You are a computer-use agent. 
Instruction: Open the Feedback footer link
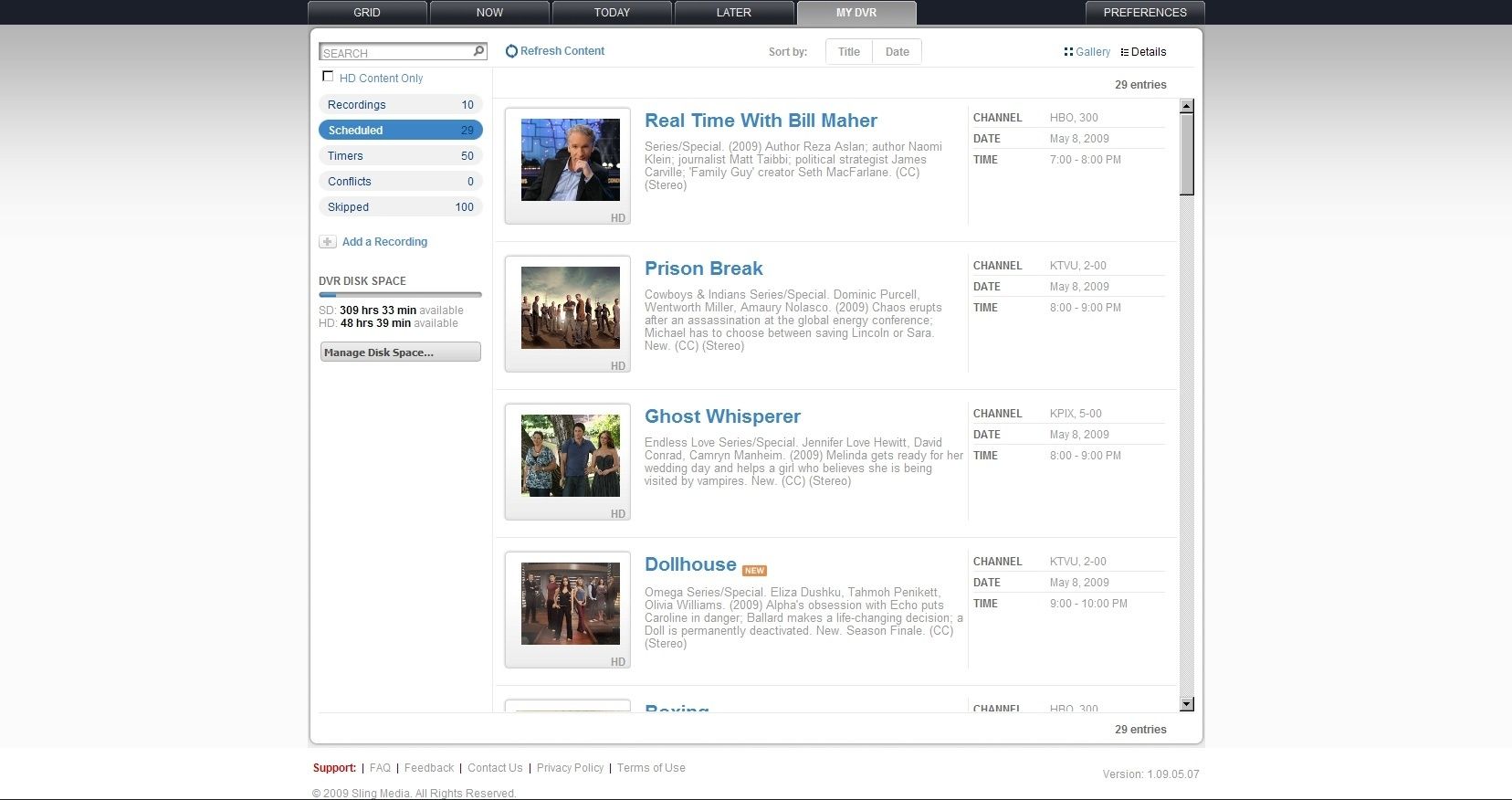pyautogui.click(x=429, y=768)
